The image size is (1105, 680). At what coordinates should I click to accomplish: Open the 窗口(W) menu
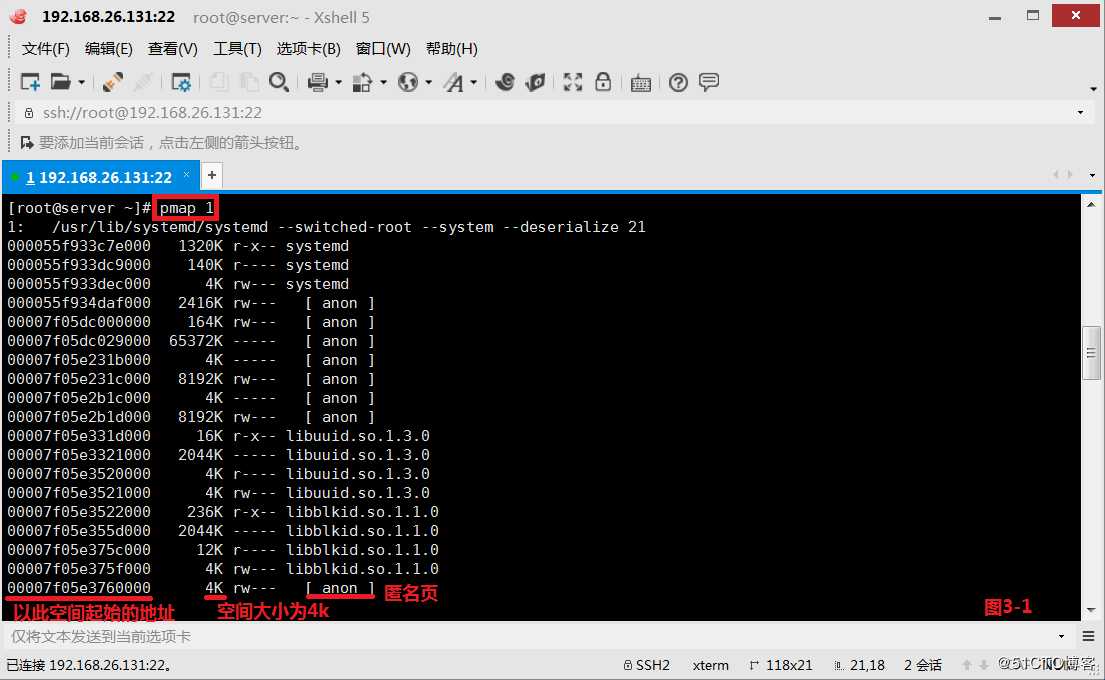click(x=383, y=49)
